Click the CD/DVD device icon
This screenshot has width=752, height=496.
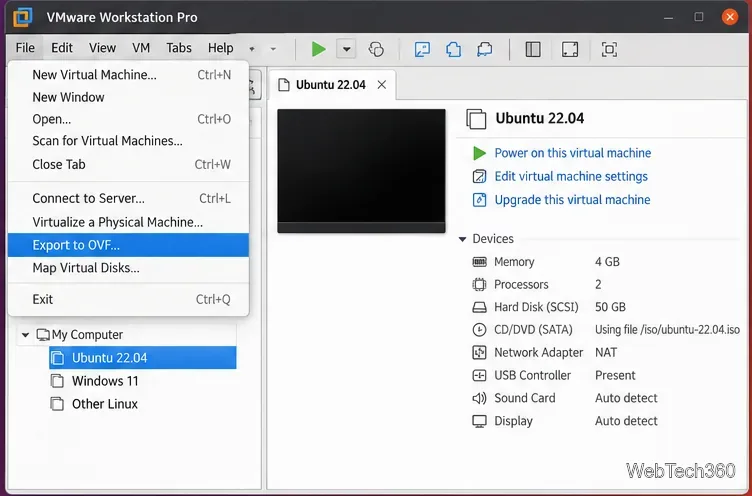[x=479, y=330]
